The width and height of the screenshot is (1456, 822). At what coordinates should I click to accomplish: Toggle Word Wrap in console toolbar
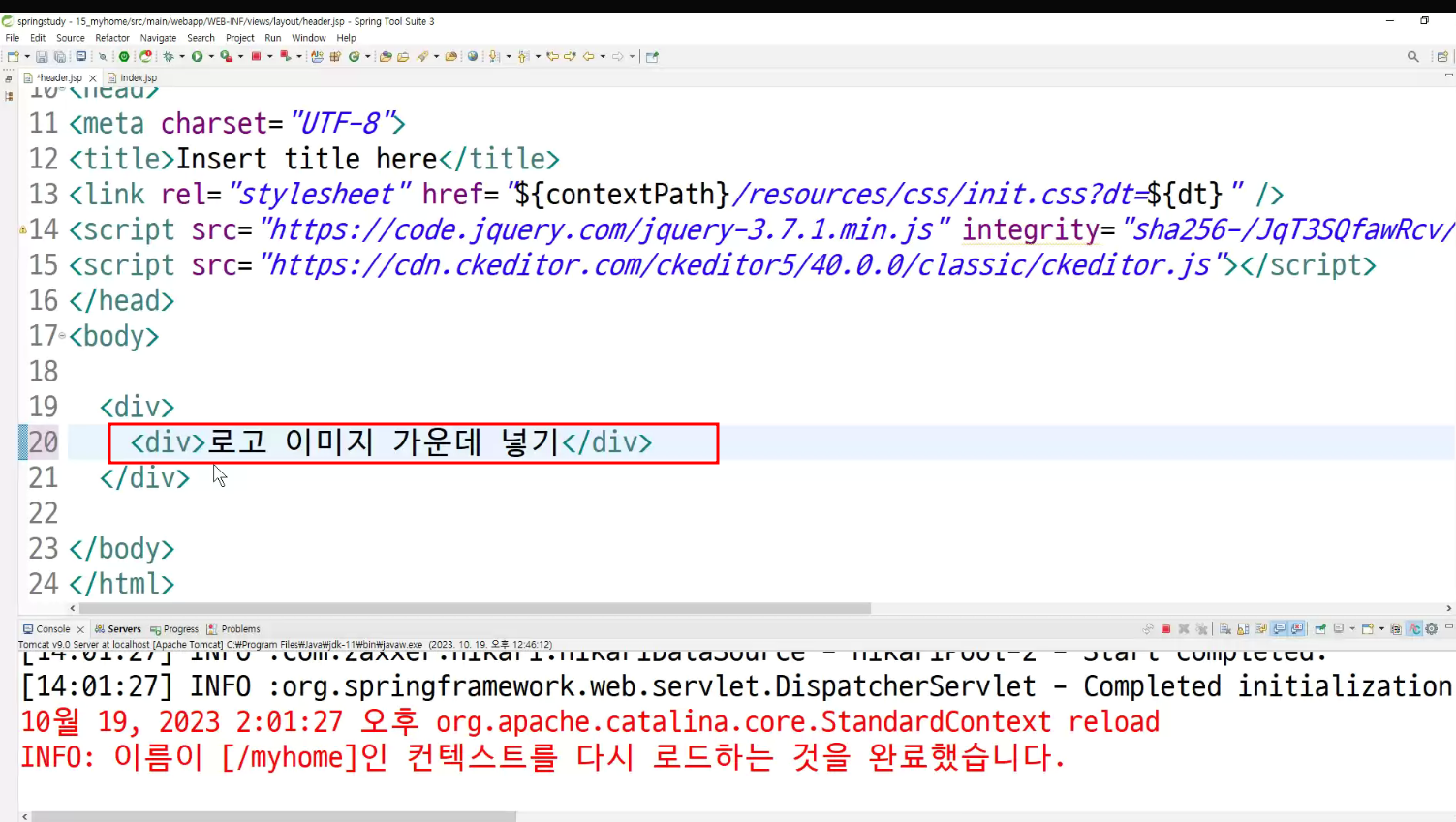[x=1260, y=629]
